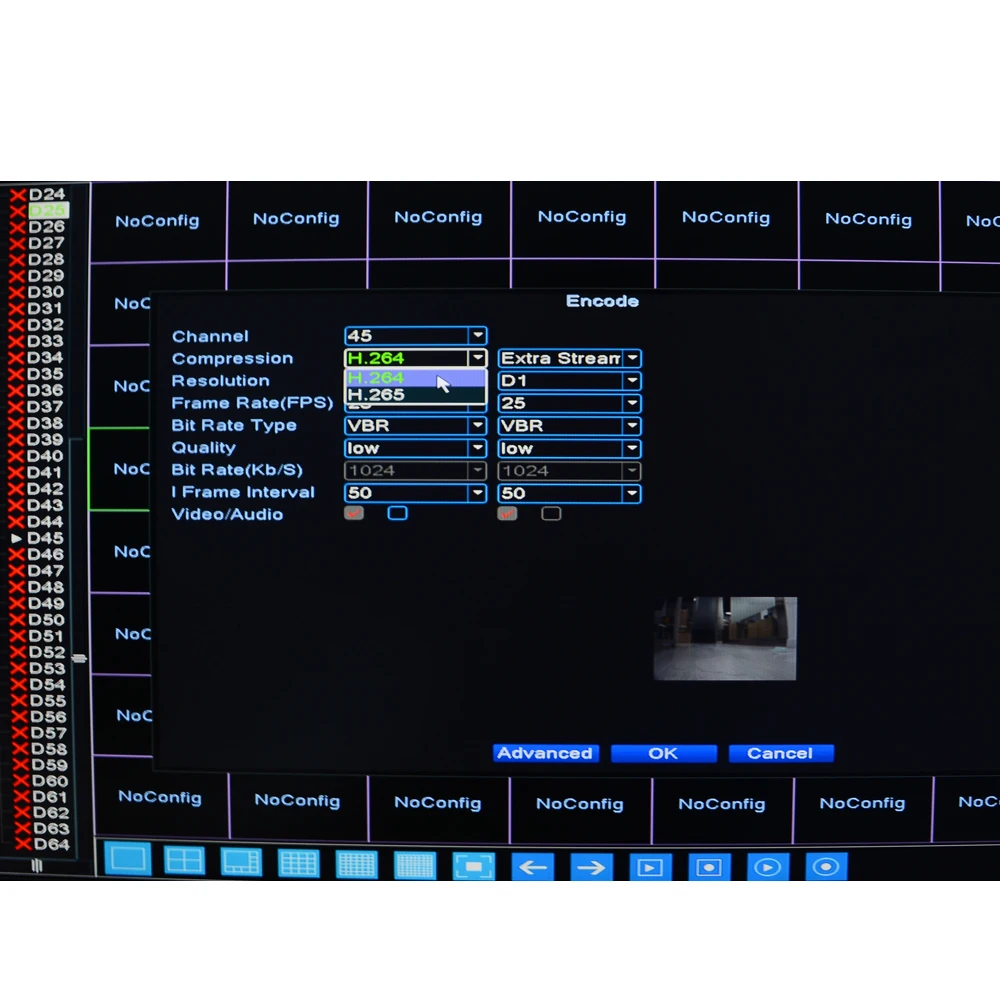Choose H.265 in the compression list
1000x1000 pixels.
click(415, 395)
